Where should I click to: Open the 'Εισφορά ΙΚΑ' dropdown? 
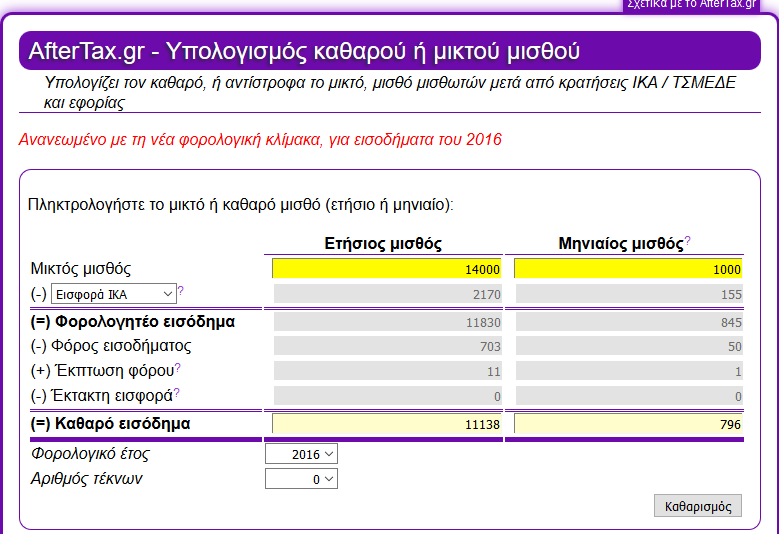click(114, 294)
